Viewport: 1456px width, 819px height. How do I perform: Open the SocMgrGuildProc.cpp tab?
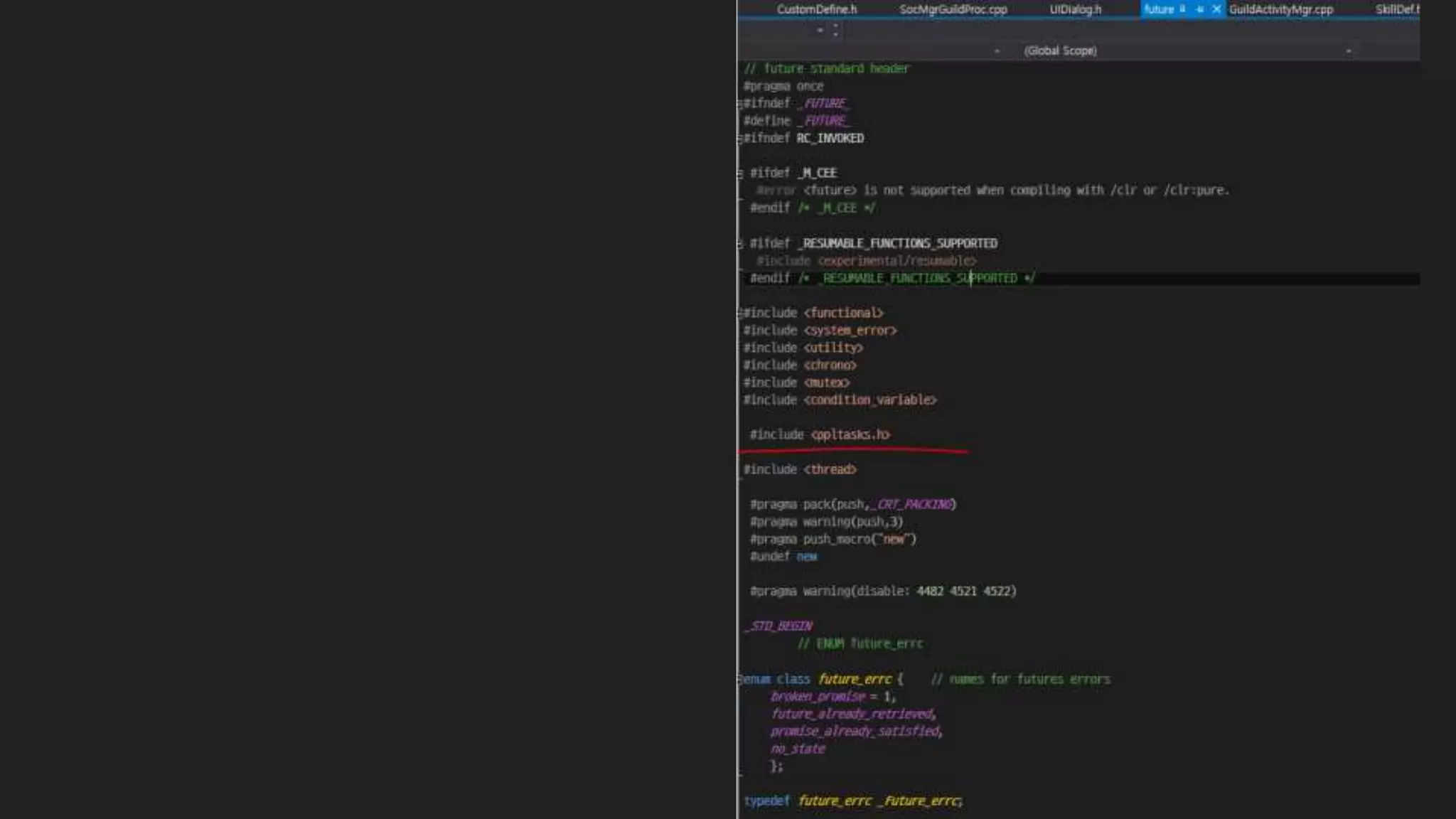coord(953,9)
